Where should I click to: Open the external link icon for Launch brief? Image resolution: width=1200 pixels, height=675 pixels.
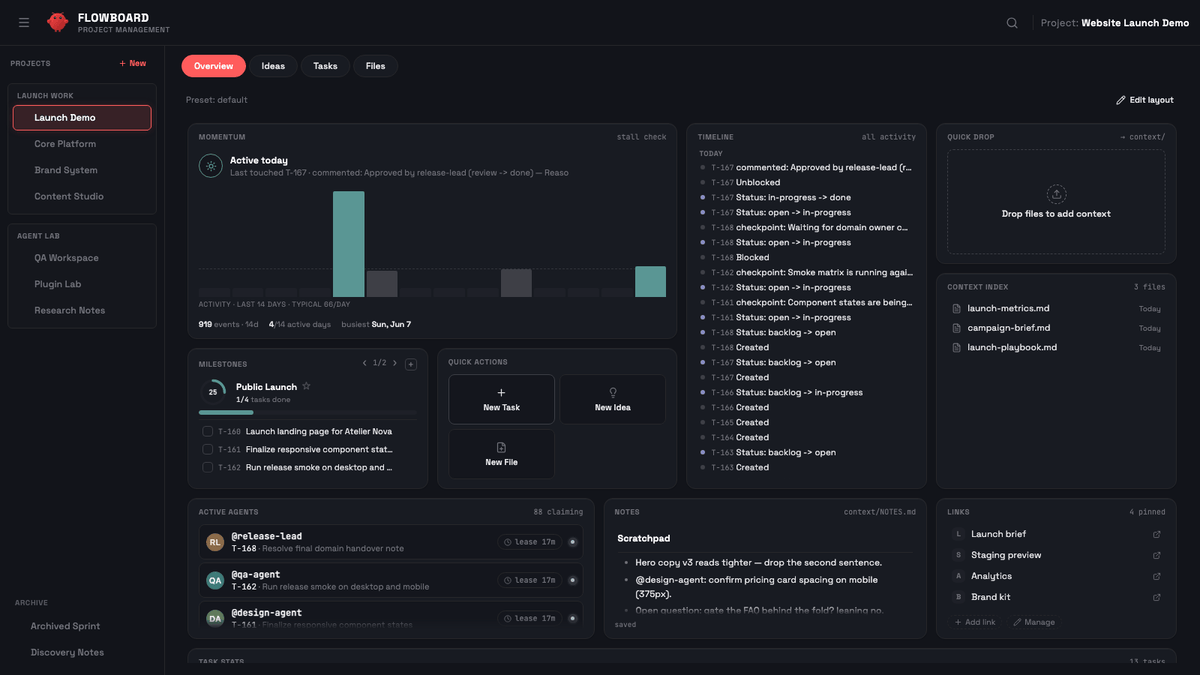tap(1157, 534)
